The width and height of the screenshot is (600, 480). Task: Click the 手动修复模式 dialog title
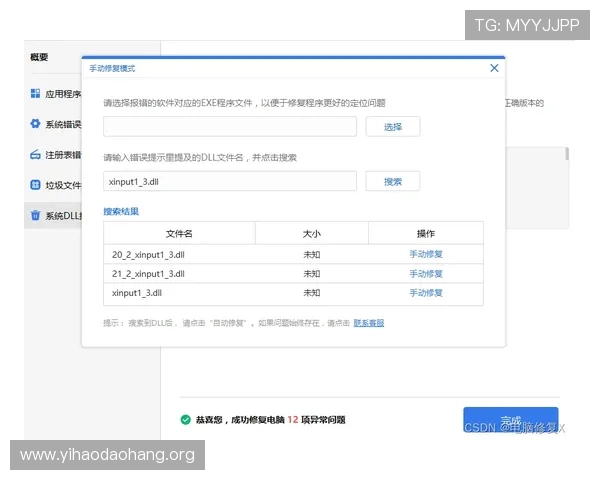pos(112,69)
